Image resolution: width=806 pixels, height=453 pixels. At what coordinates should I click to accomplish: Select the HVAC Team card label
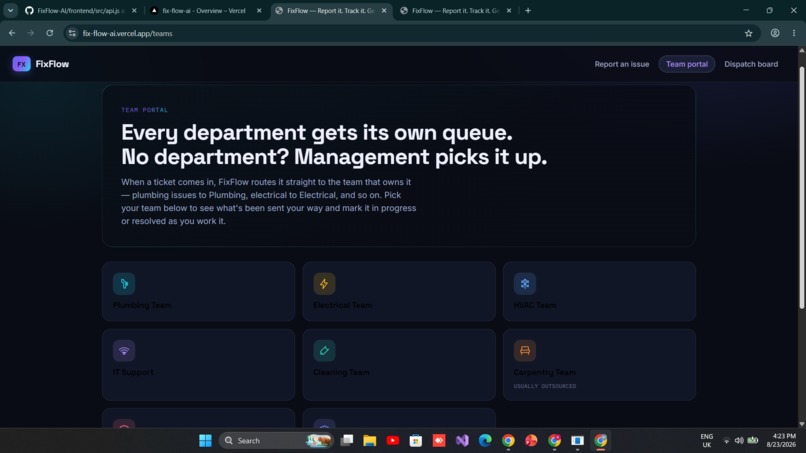click(x=535, y=305)
